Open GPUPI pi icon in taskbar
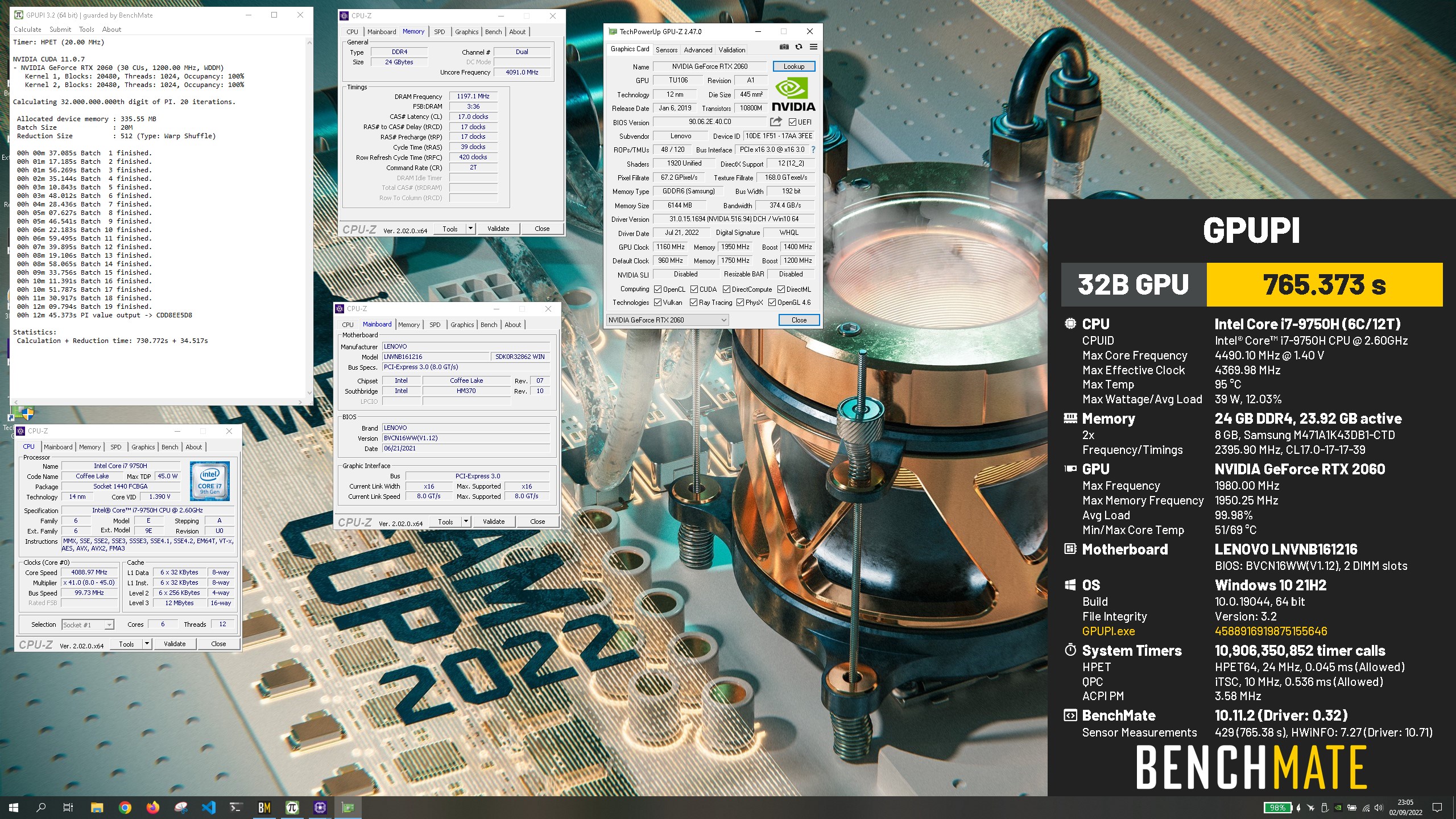 click(292, 808)
